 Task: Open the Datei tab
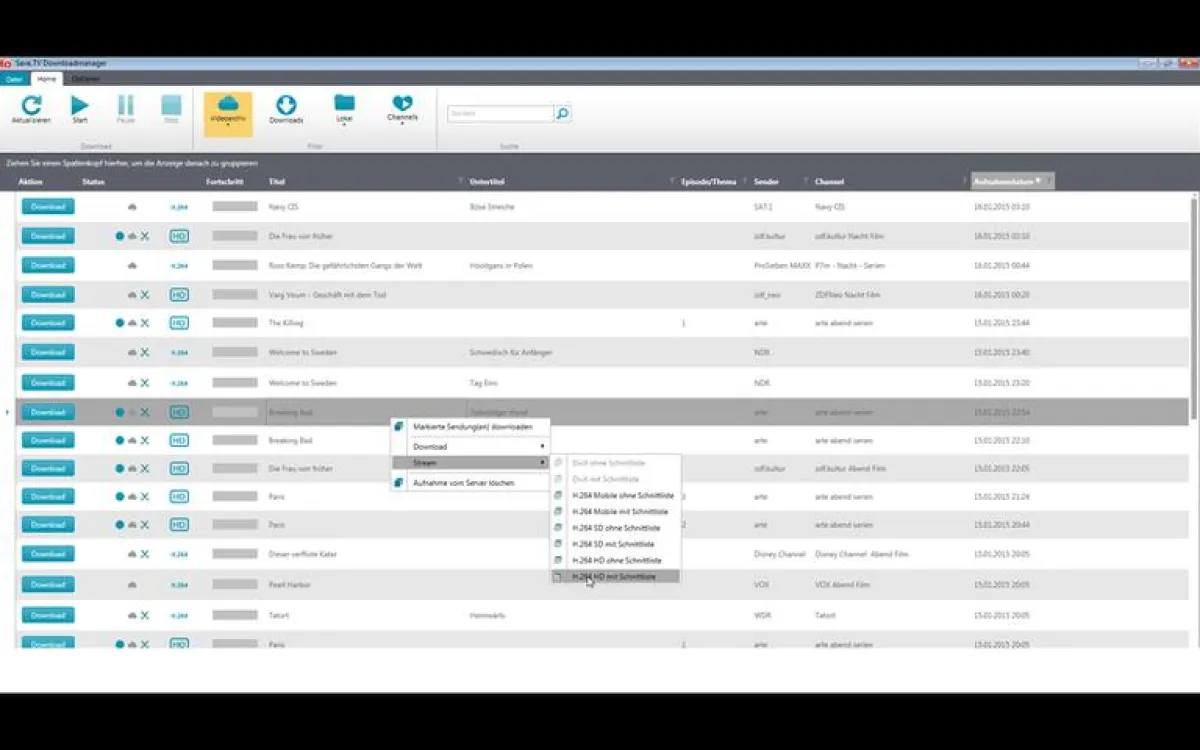coord(14,78)
